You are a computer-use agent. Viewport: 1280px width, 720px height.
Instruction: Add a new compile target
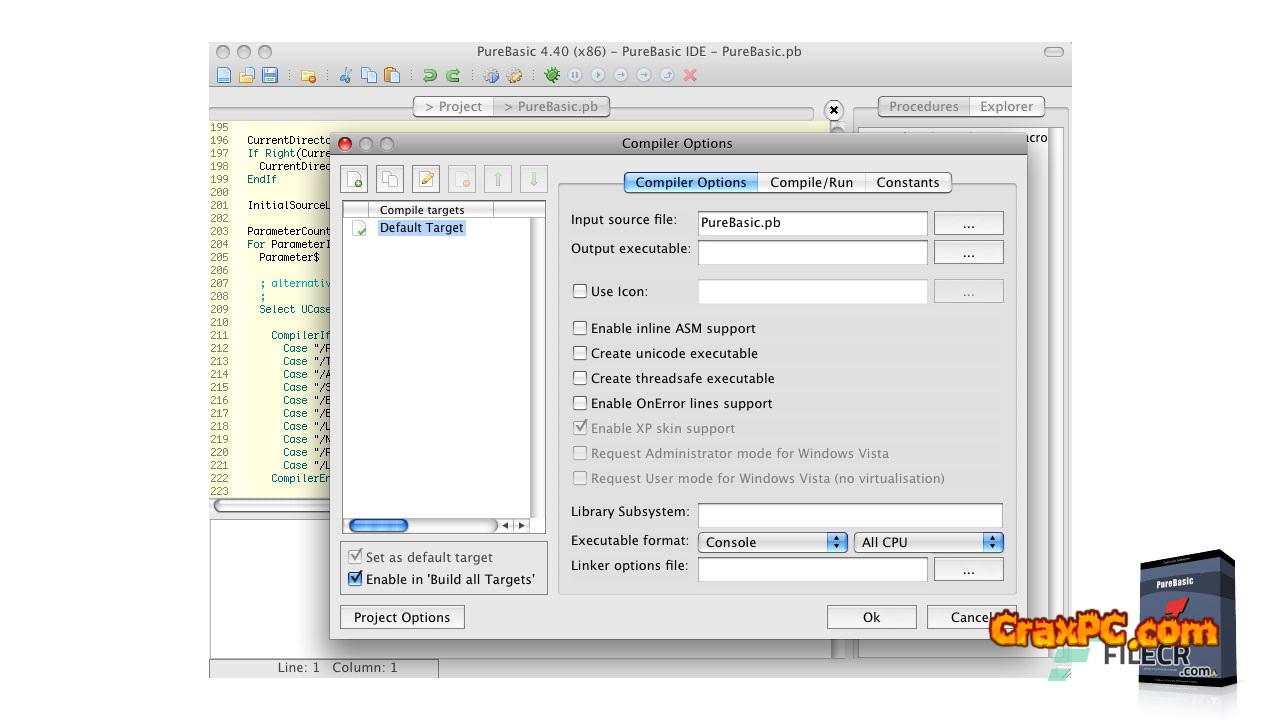pos(355,179)
